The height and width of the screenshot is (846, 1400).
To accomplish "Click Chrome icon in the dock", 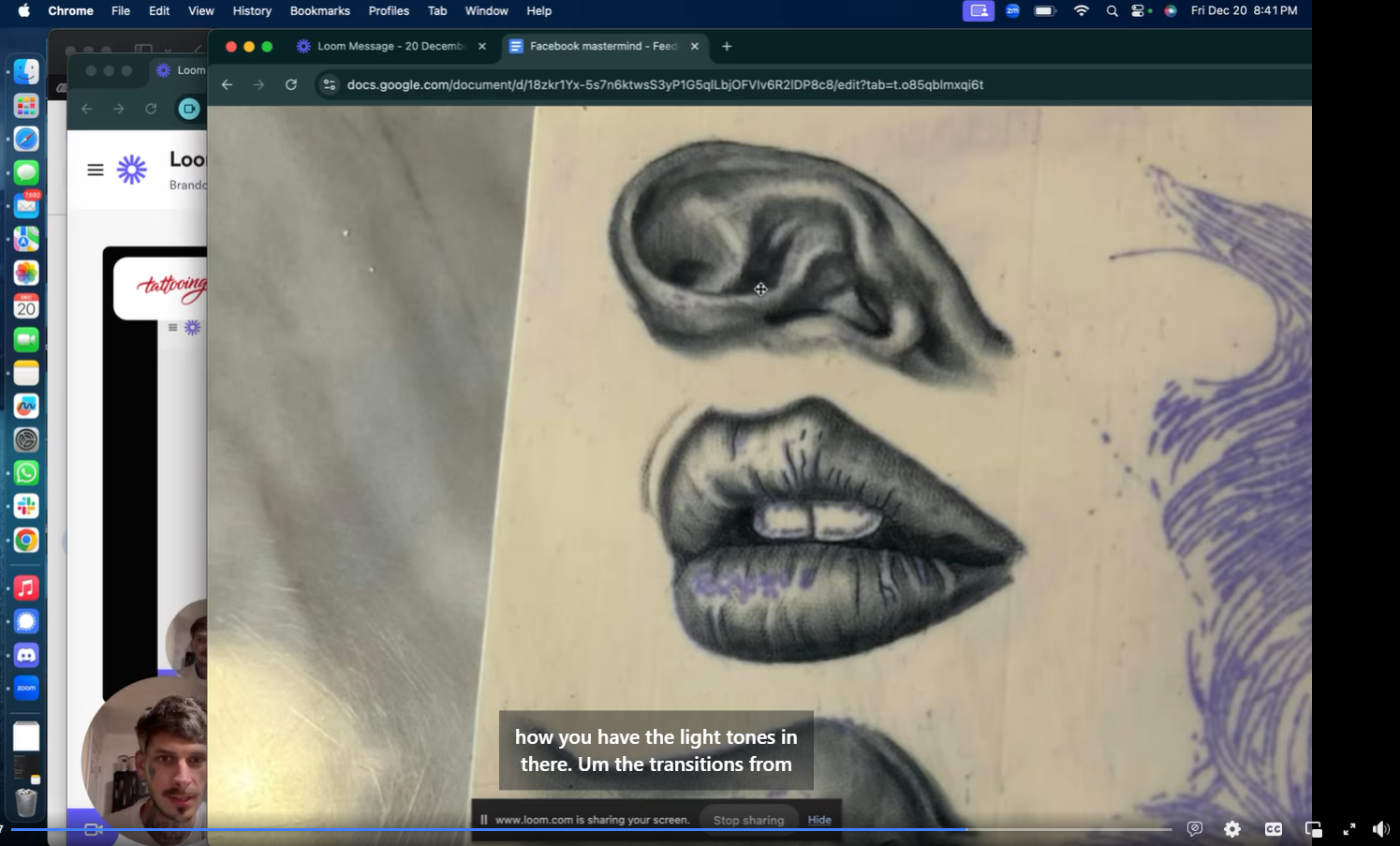I will [x=26, y=540].
